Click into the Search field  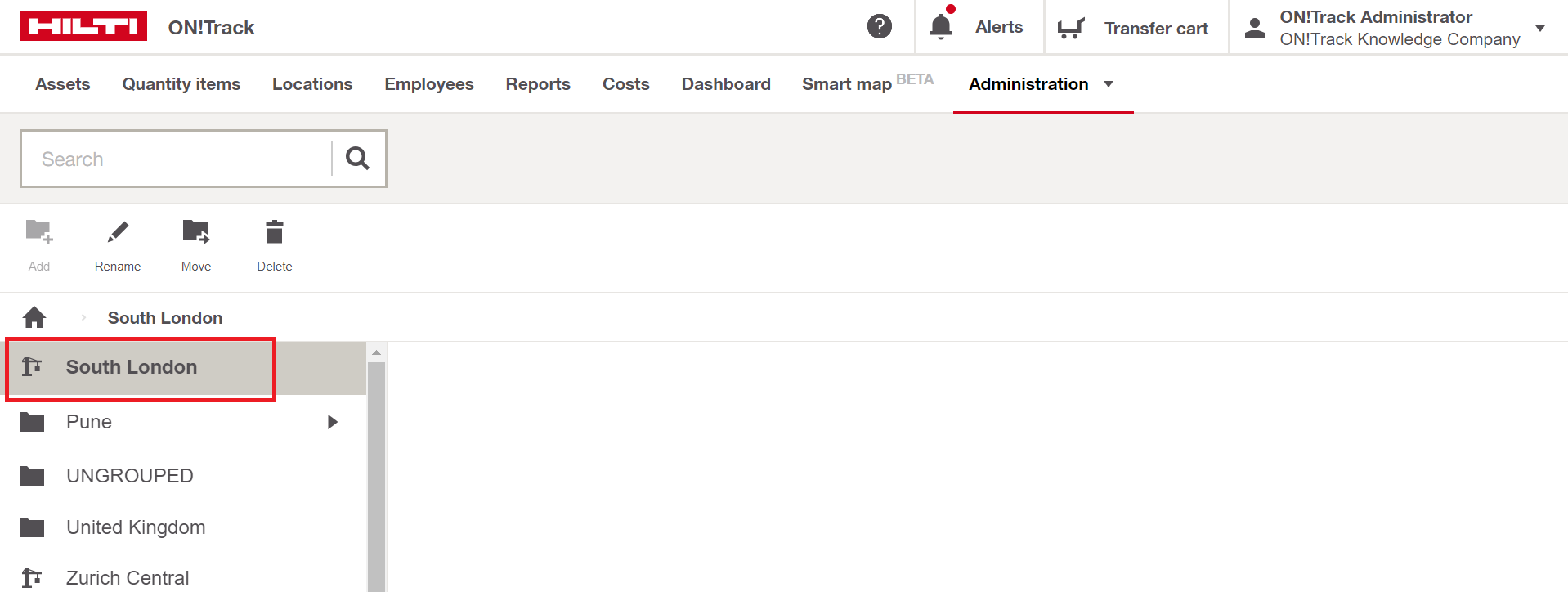click(x=177, y=159)
